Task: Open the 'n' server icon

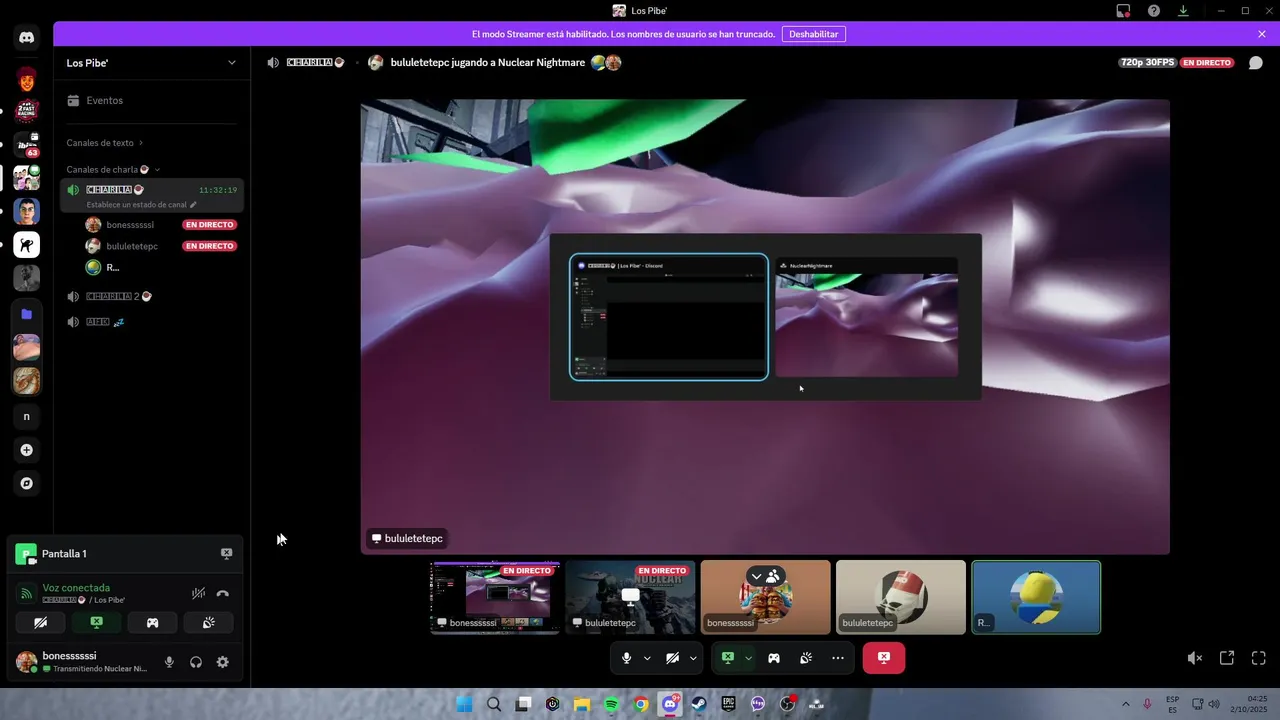Action: [27, 416]
